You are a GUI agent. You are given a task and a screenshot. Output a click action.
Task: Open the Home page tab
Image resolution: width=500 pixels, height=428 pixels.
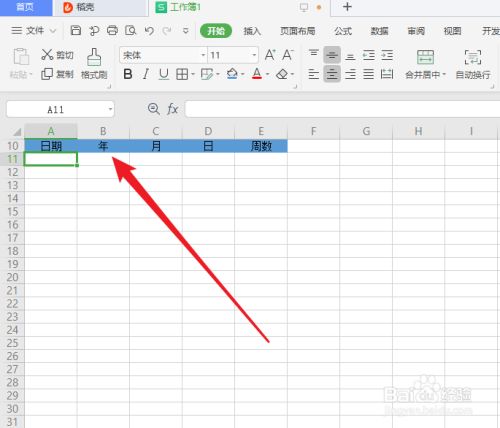click(25, 7)
